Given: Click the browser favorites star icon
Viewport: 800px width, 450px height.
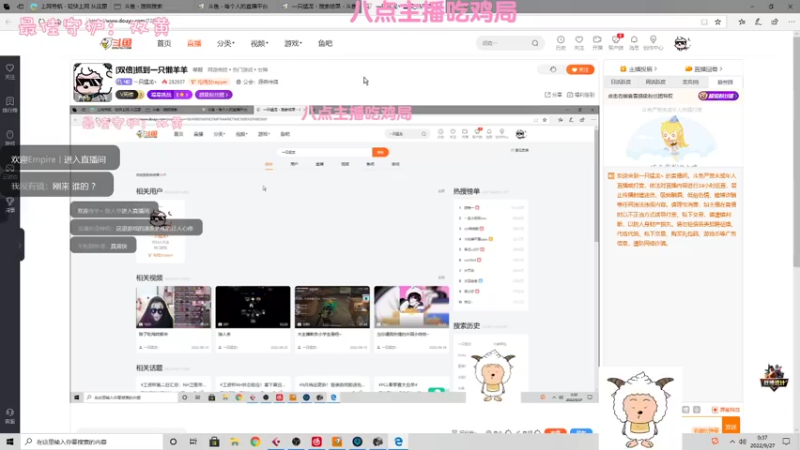Looking at the screenshot, I should click(718, 22).
